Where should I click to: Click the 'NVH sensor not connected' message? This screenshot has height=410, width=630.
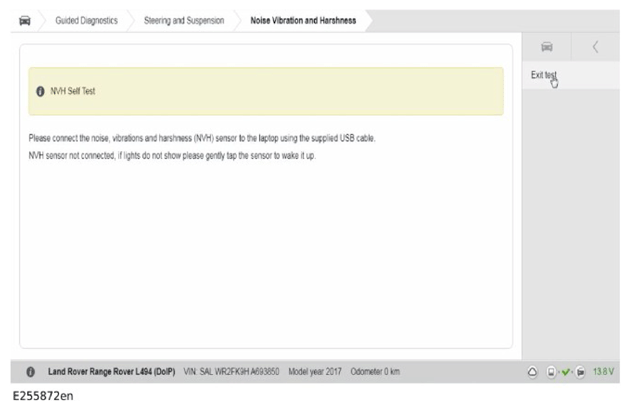pos(172,156)
